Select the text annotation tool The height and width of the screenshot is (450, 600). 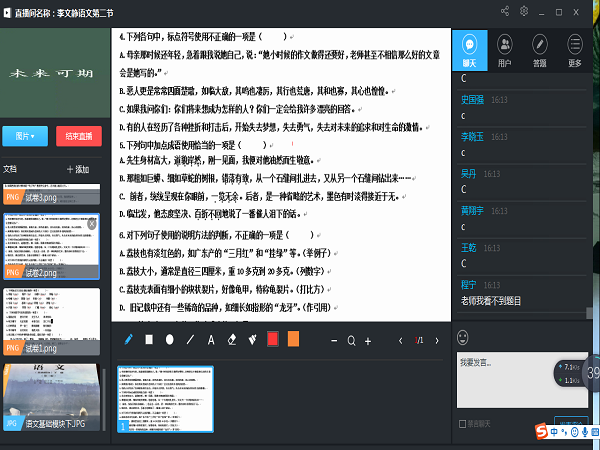tap(210, 340)
